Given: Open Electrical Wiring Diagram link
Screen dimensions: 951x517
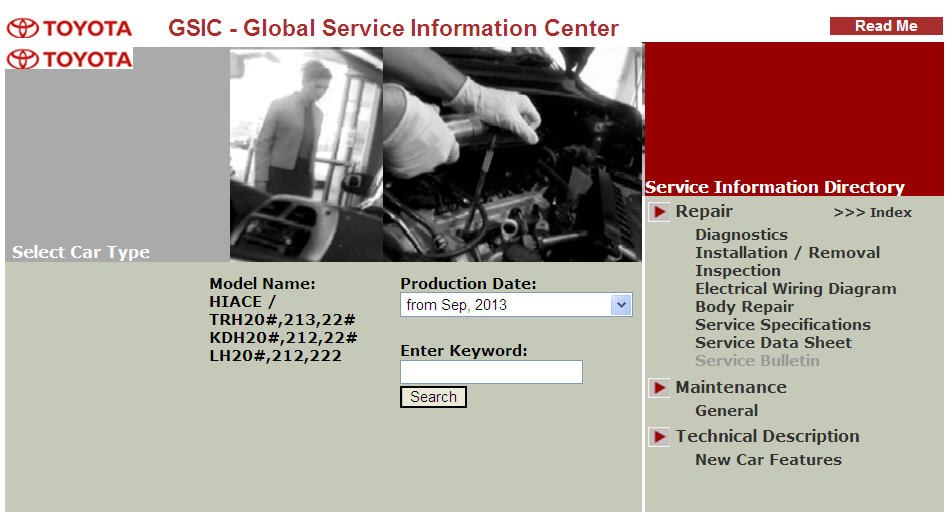Looking at the screenshot, I should pos(795,289).
